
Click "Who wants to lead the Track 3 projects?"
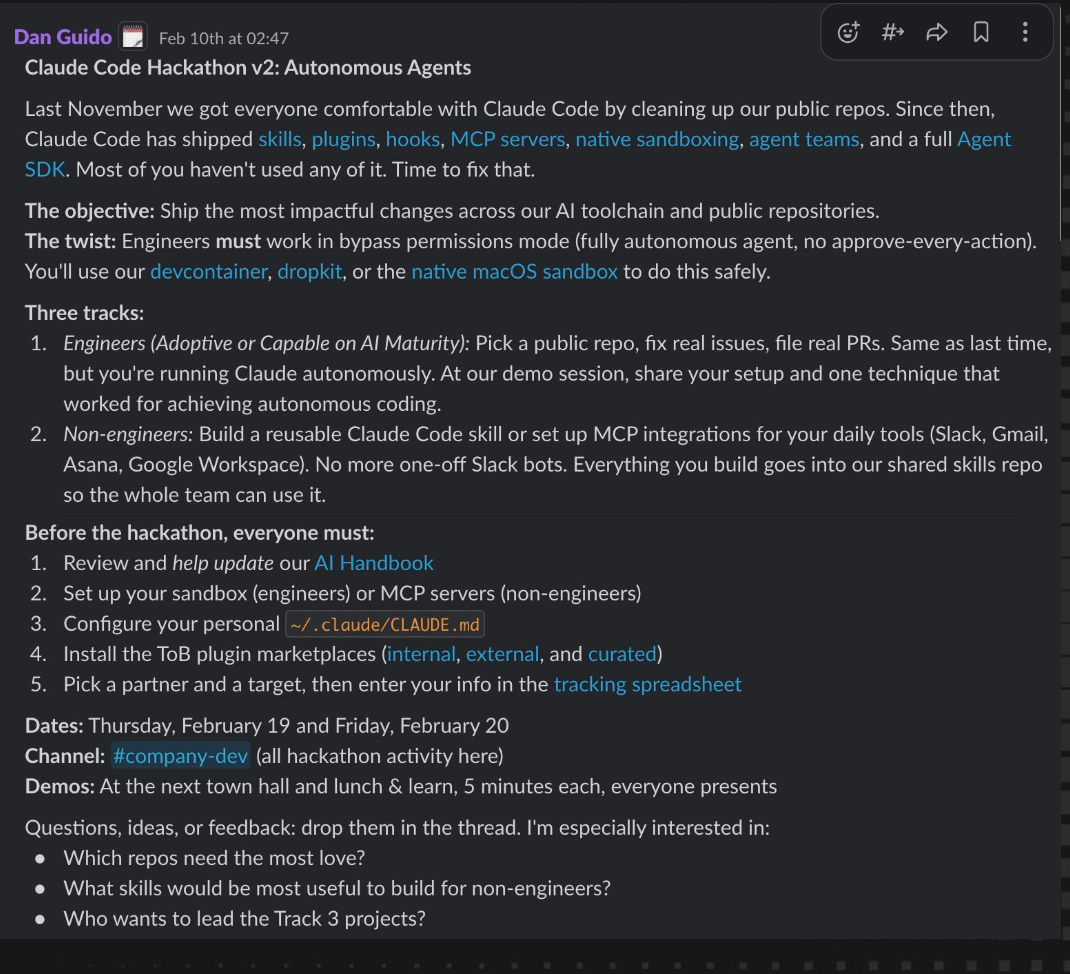point(244,919)
